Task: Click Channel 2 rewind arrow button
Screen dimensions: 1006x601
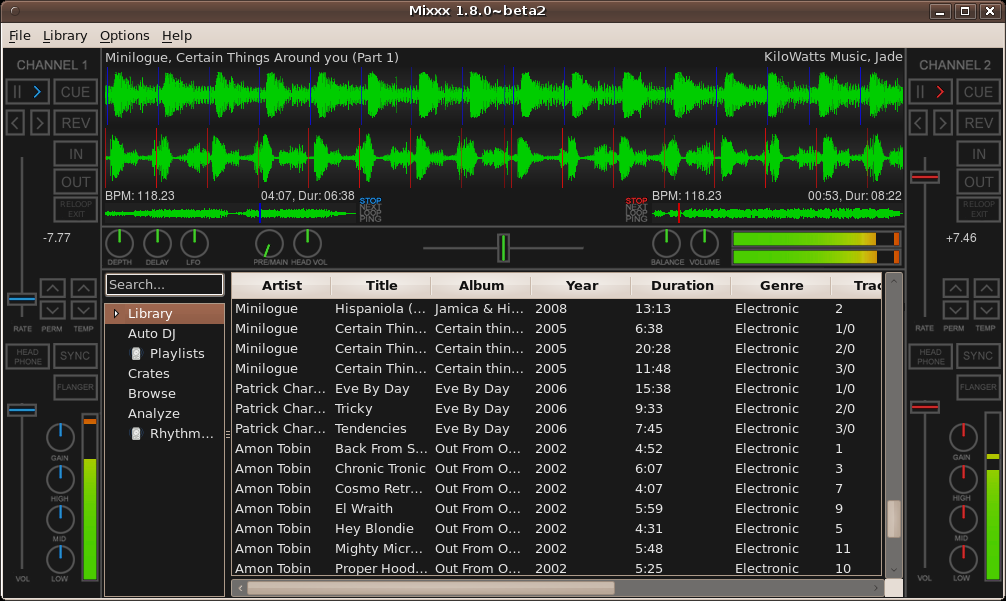Action: point(918,123)
